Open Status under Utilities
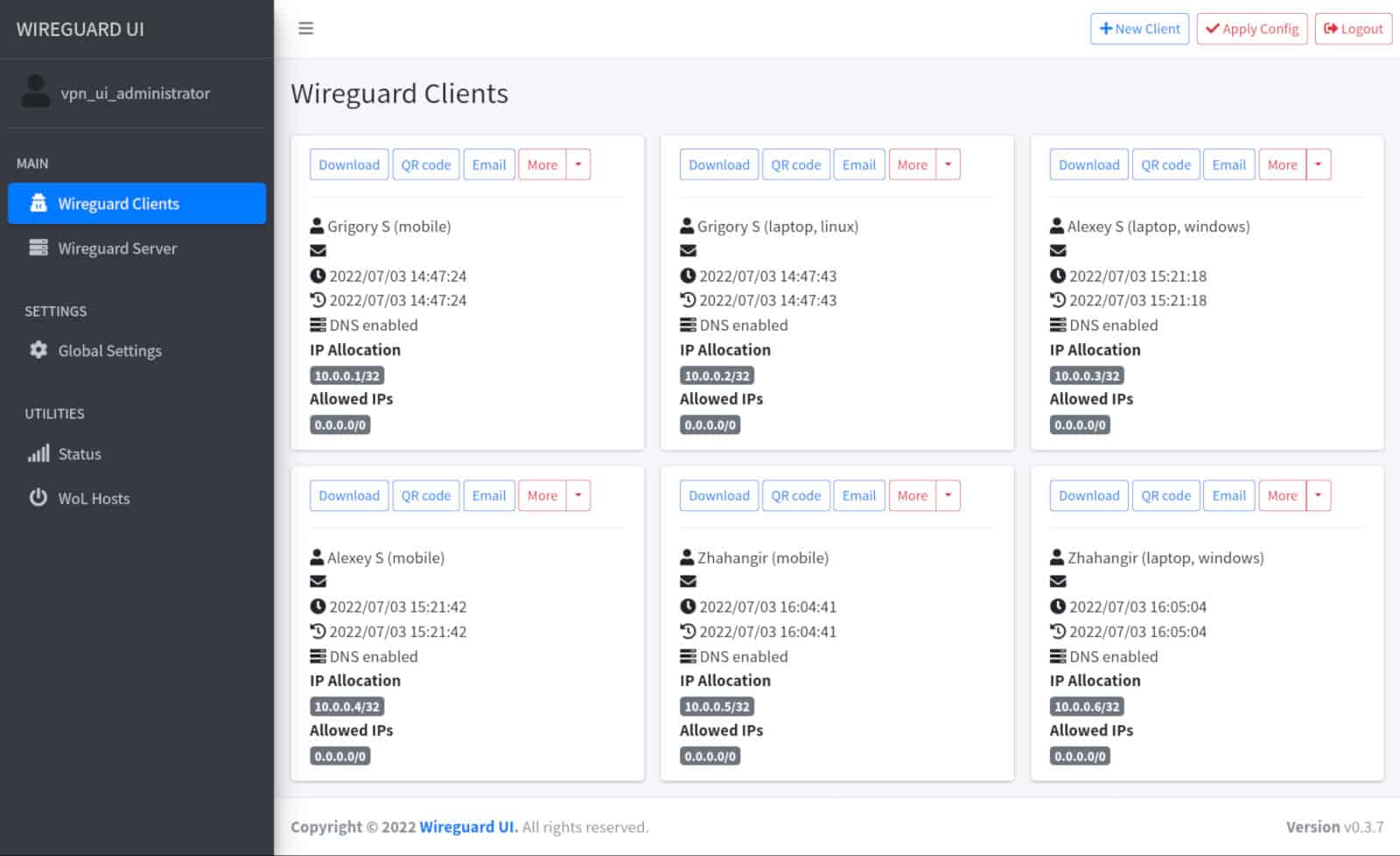The width and height of the screenshot is (1400, 856). pos(79,454)
